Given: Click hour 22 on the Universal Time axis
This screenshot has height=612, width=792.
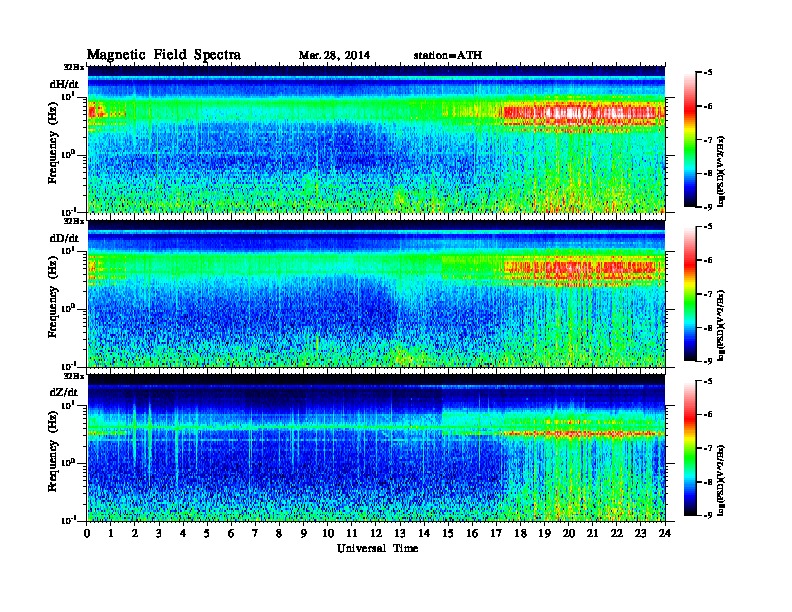Looking at the screenshot, I should [x=617, y=533].
